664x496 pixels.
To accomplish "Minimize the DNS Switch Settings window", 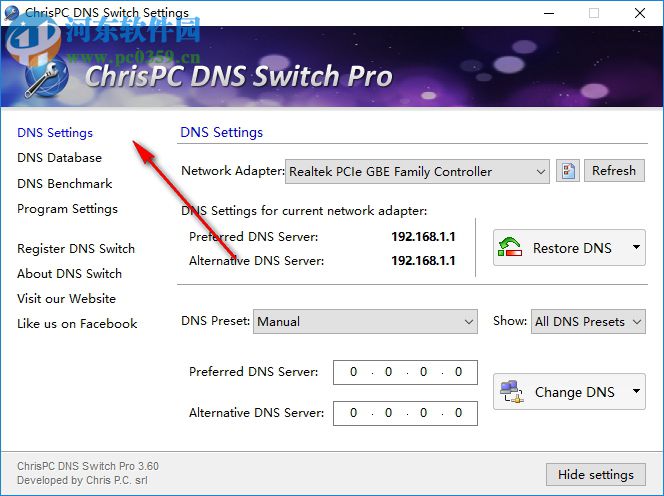I will 549,13.
